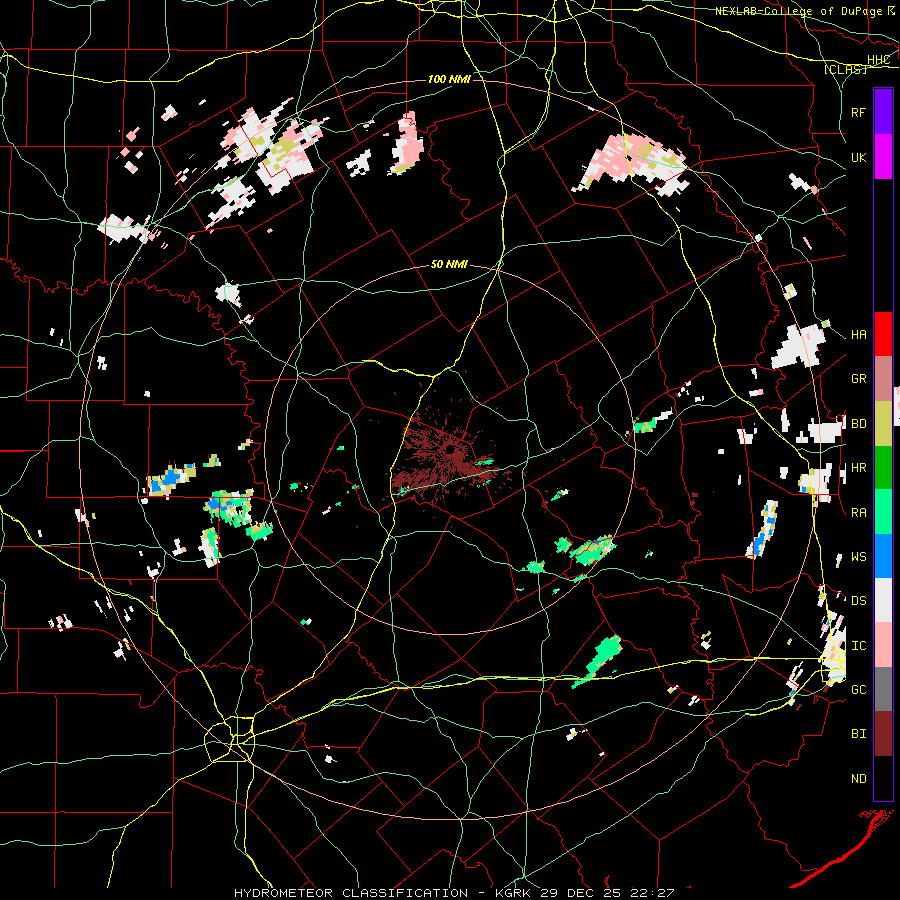Click the RA legend label
The height and width of the screenshot is (900, 900).
click(x=858, y=512)
